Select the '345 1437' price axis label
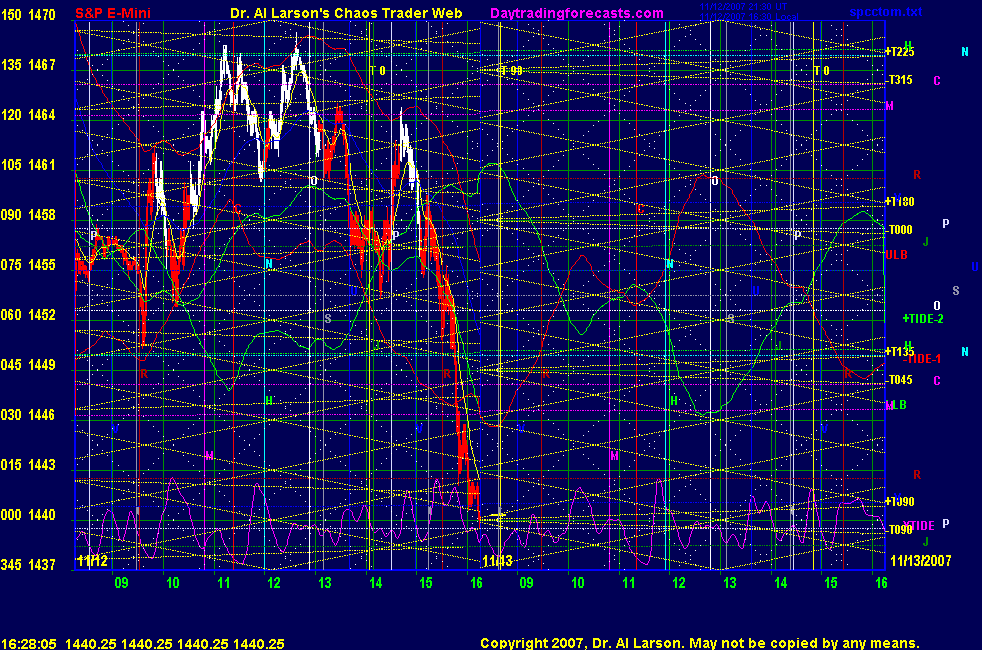This screenshot has height=650, width=982. tap(28, 565)
